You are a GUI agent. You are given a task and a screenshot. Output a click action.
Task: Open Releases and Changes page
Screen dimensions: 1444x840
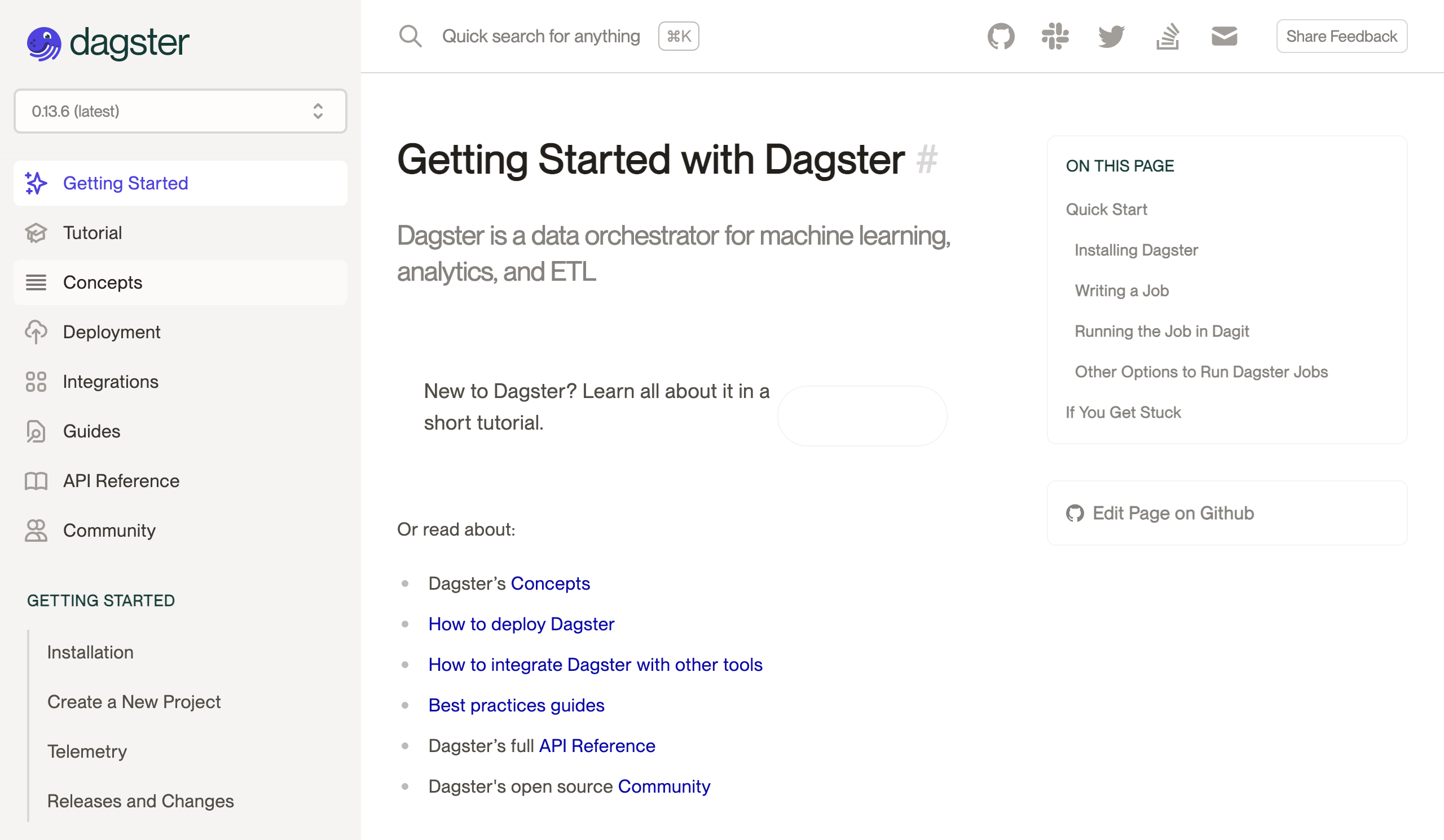[140, 801]
